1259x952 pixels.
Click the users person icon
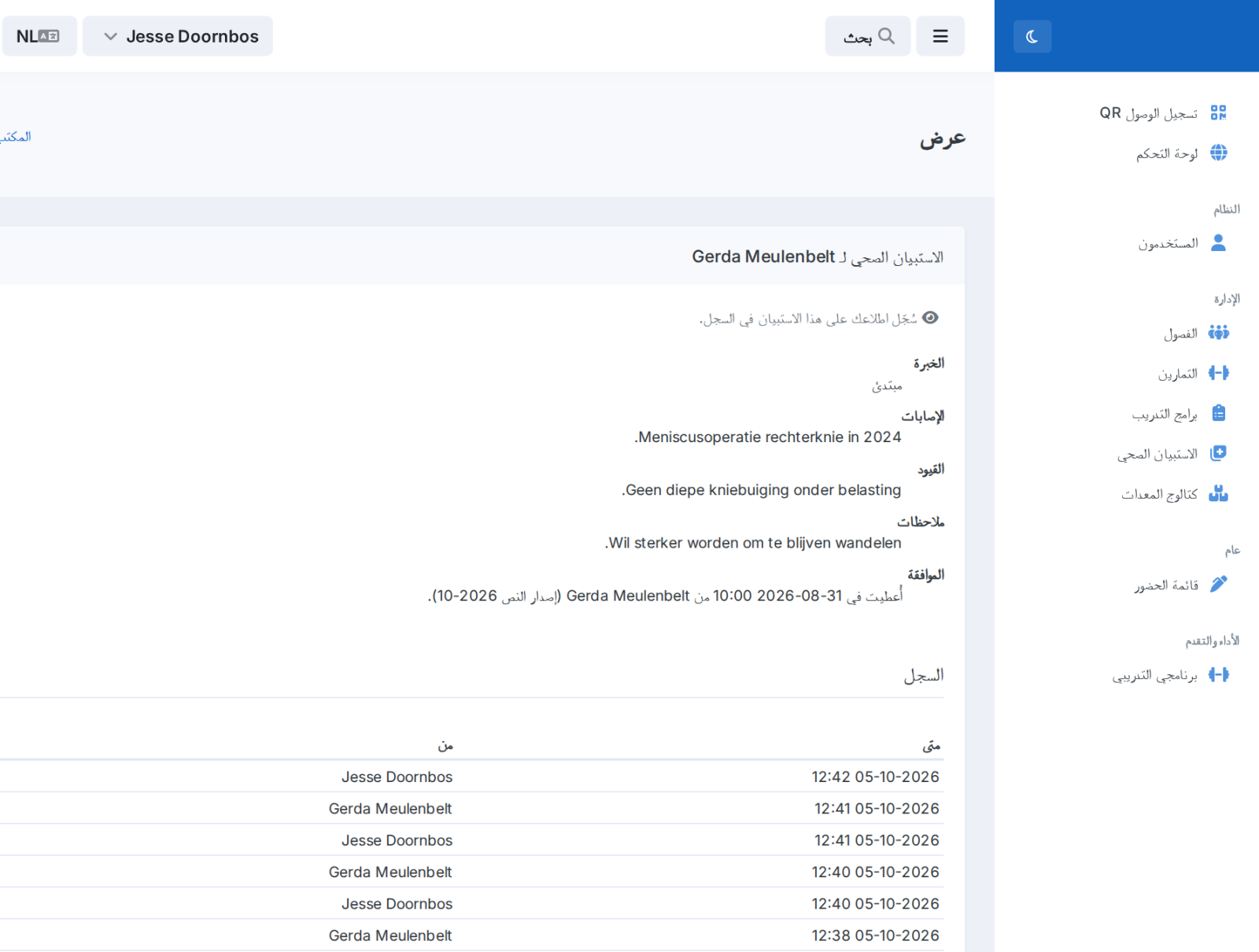coord(1218,242)
